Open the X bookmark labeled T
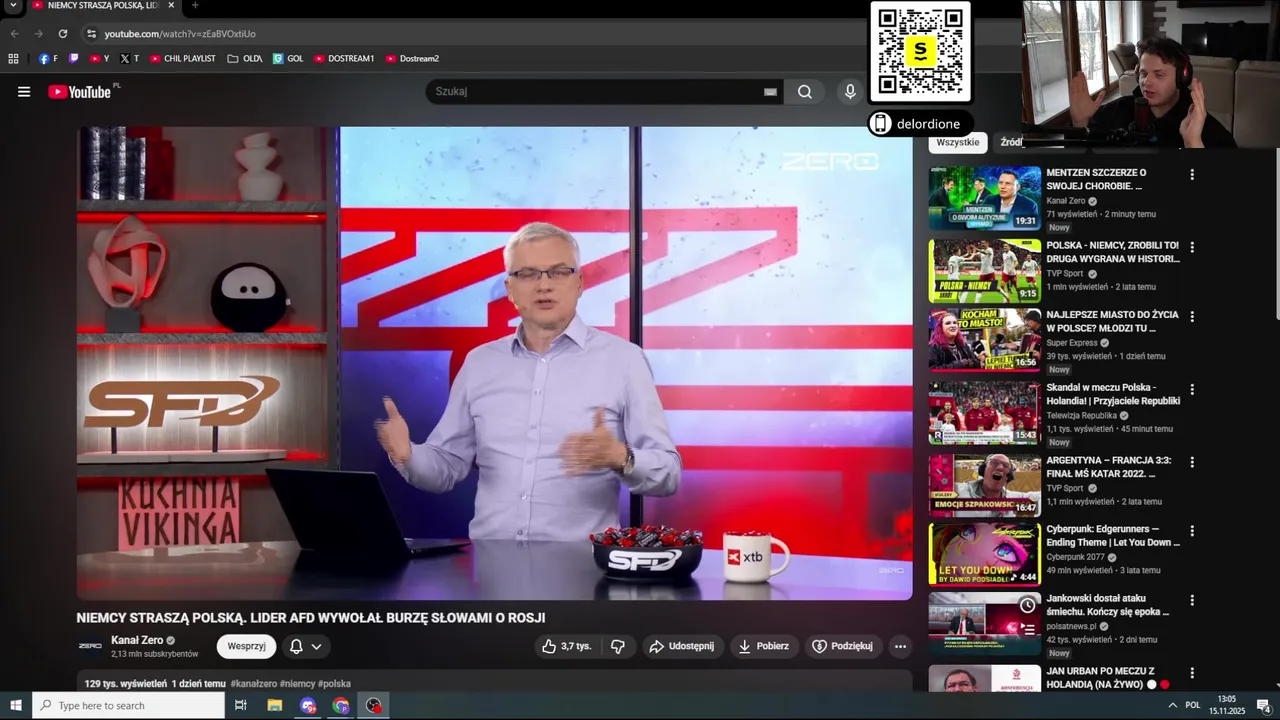 pyautogui.click(x=130, y=59)
